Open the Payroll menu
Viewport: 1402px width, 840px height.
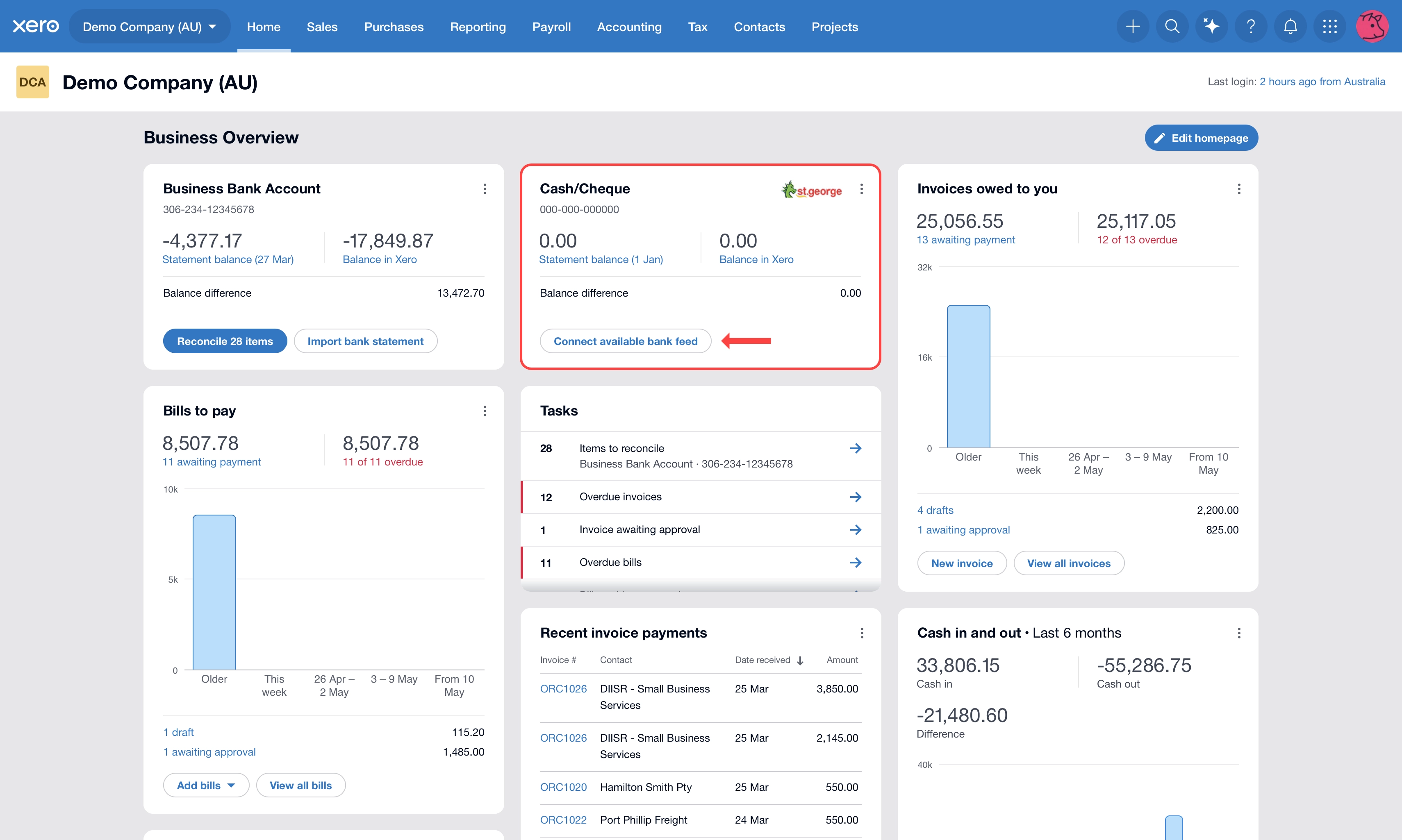tap(551, 27)
